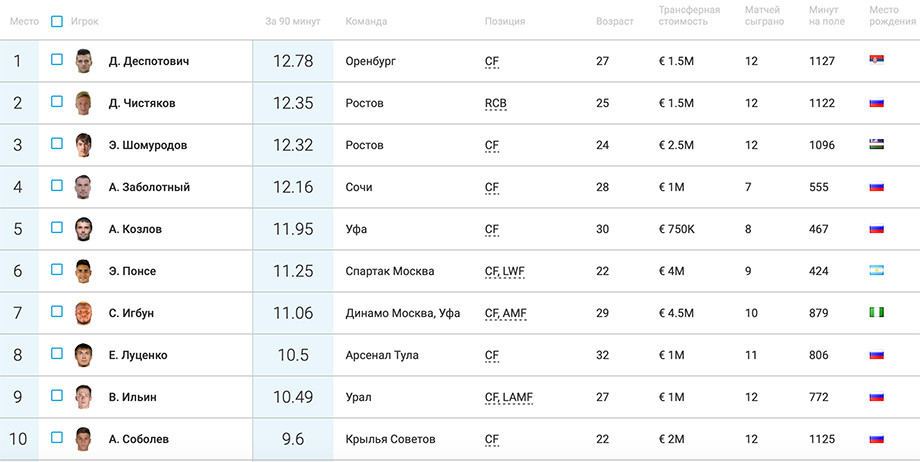This screenshot has width=920, height=462.
Task: Sort by Трансферная стоимость column header
Action: [x=689, y=16]
